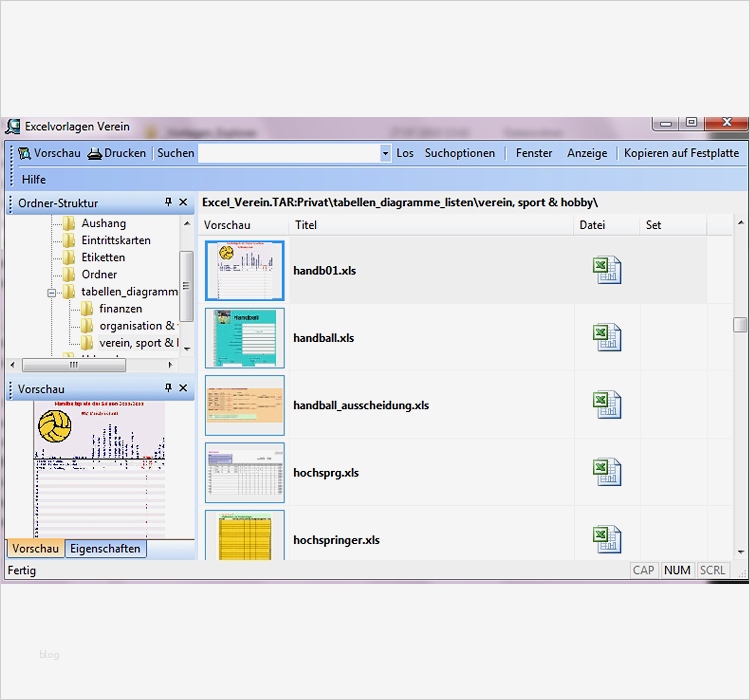This screenshot has height=700, width=750.
Task: Click the Suchen label button
Action: 176,153
